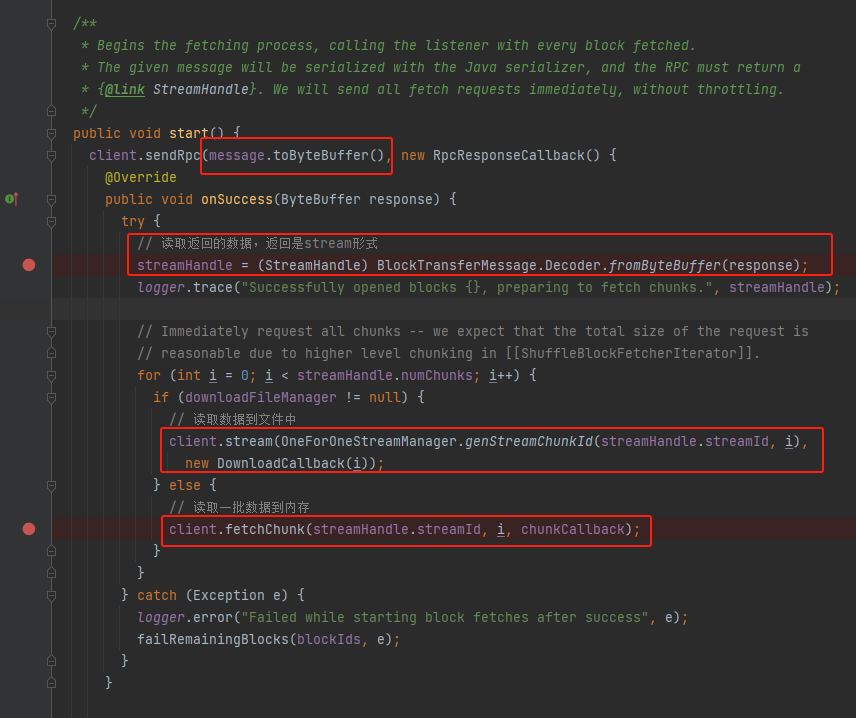Image resolution: width=856 pixels, height=718 pixels.
Task: Click 'Failed while starting block fetches' string
Action: click(444, 617)
